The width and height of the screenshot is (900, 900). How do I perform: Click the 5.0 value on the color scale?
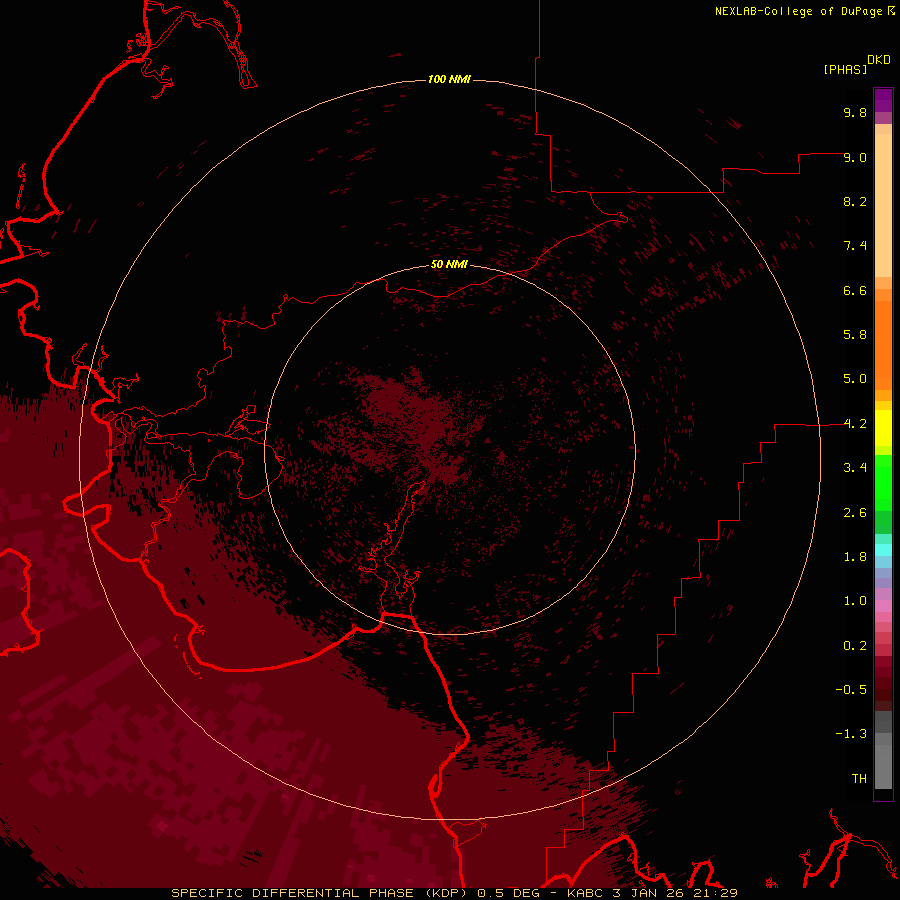pos(855,379)
